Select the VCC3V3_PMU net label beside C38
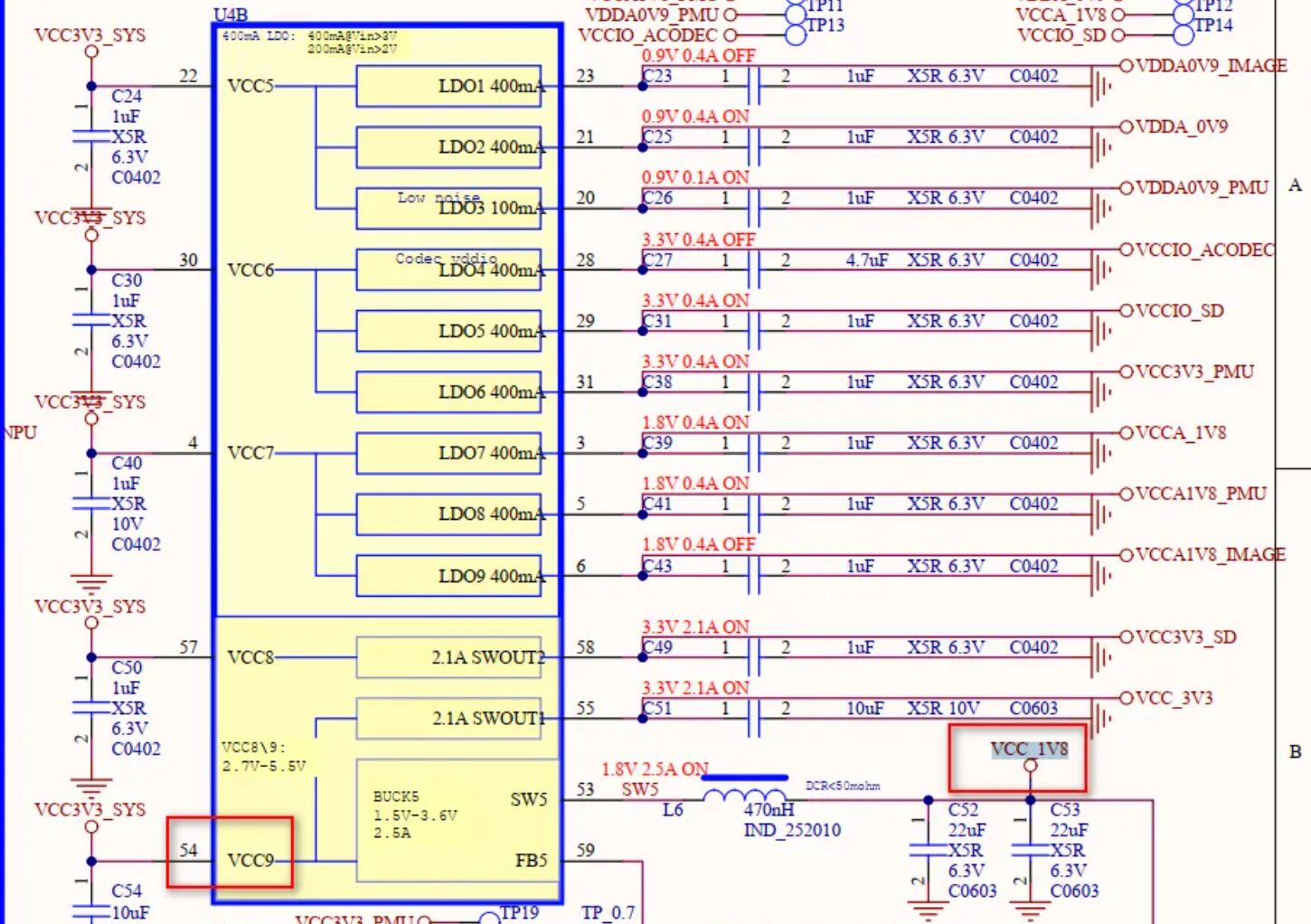This screenshot has width=1311, height=924. 1194,372
